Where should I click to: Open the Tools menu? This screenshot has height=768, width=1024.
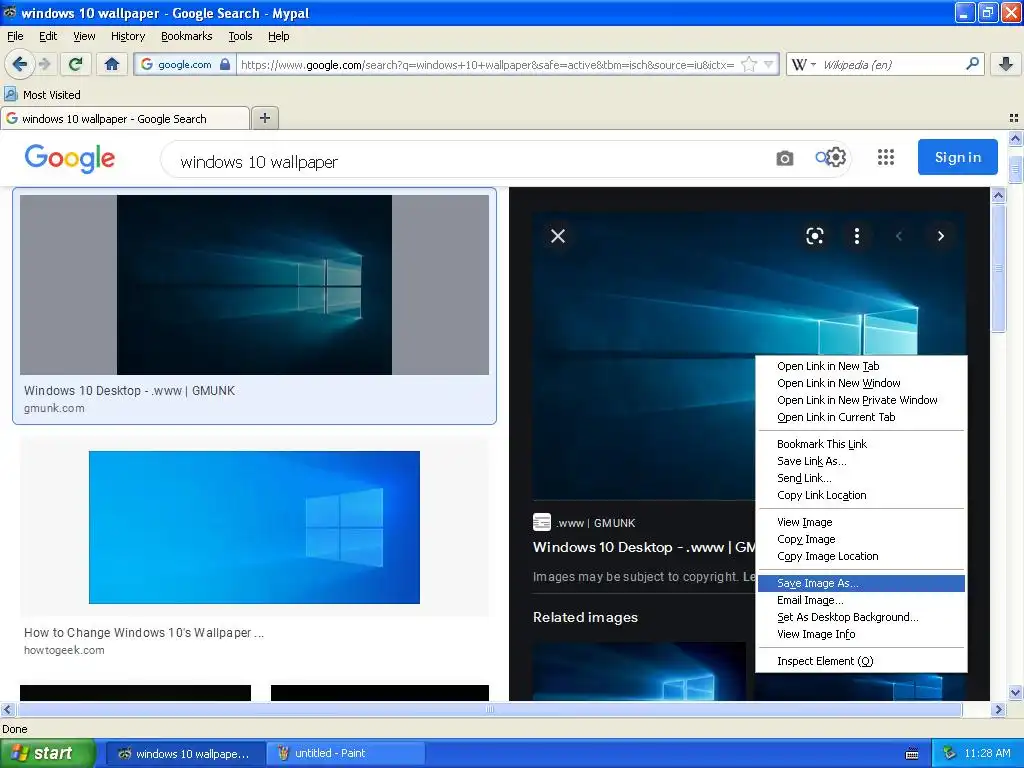click(240, 36)
